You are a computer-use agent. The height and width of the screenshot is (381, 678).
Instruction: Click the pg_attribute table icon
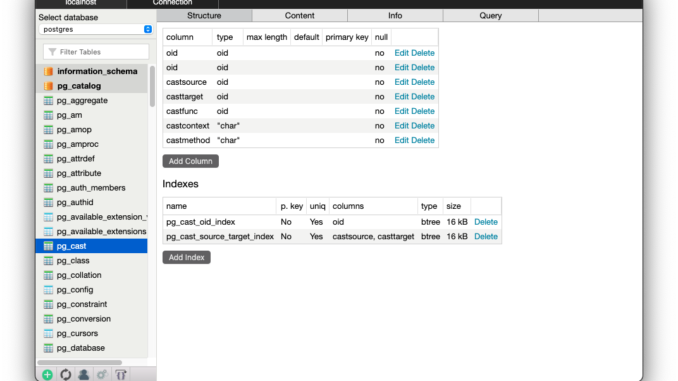pyautogui.click(x=48, y=173)
